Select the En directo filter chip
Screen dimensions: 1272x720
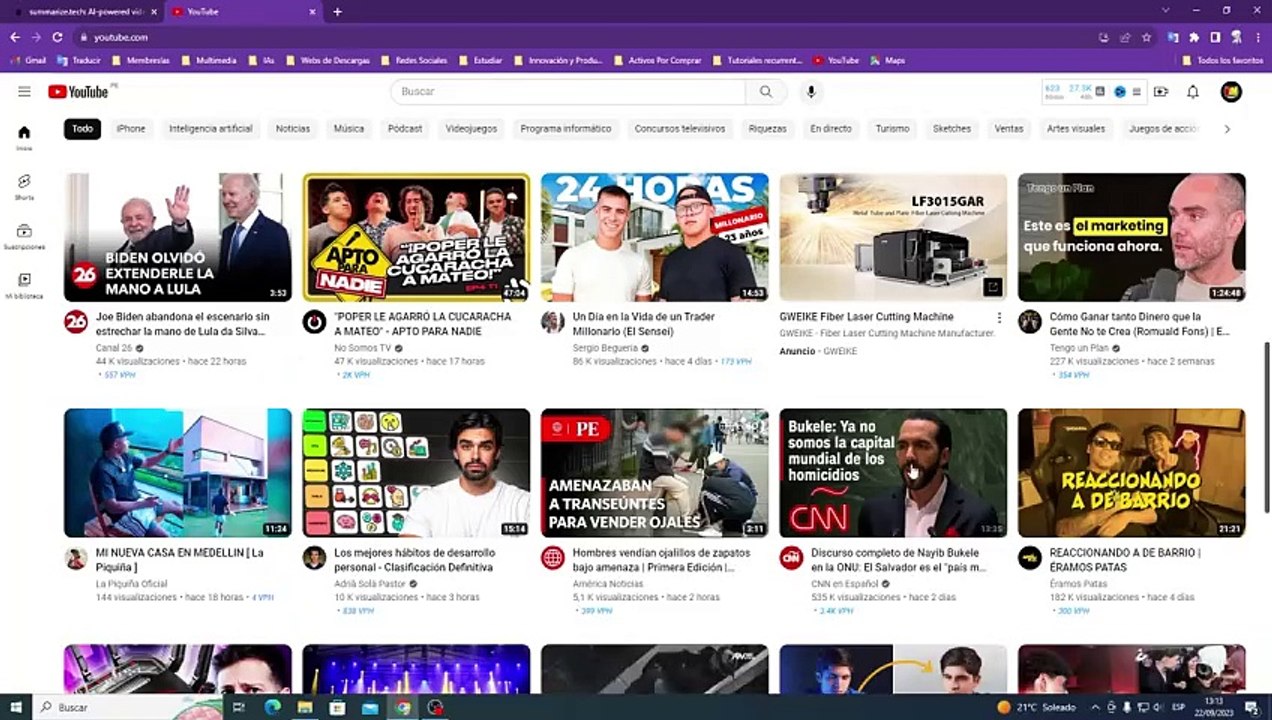(831, 129)
